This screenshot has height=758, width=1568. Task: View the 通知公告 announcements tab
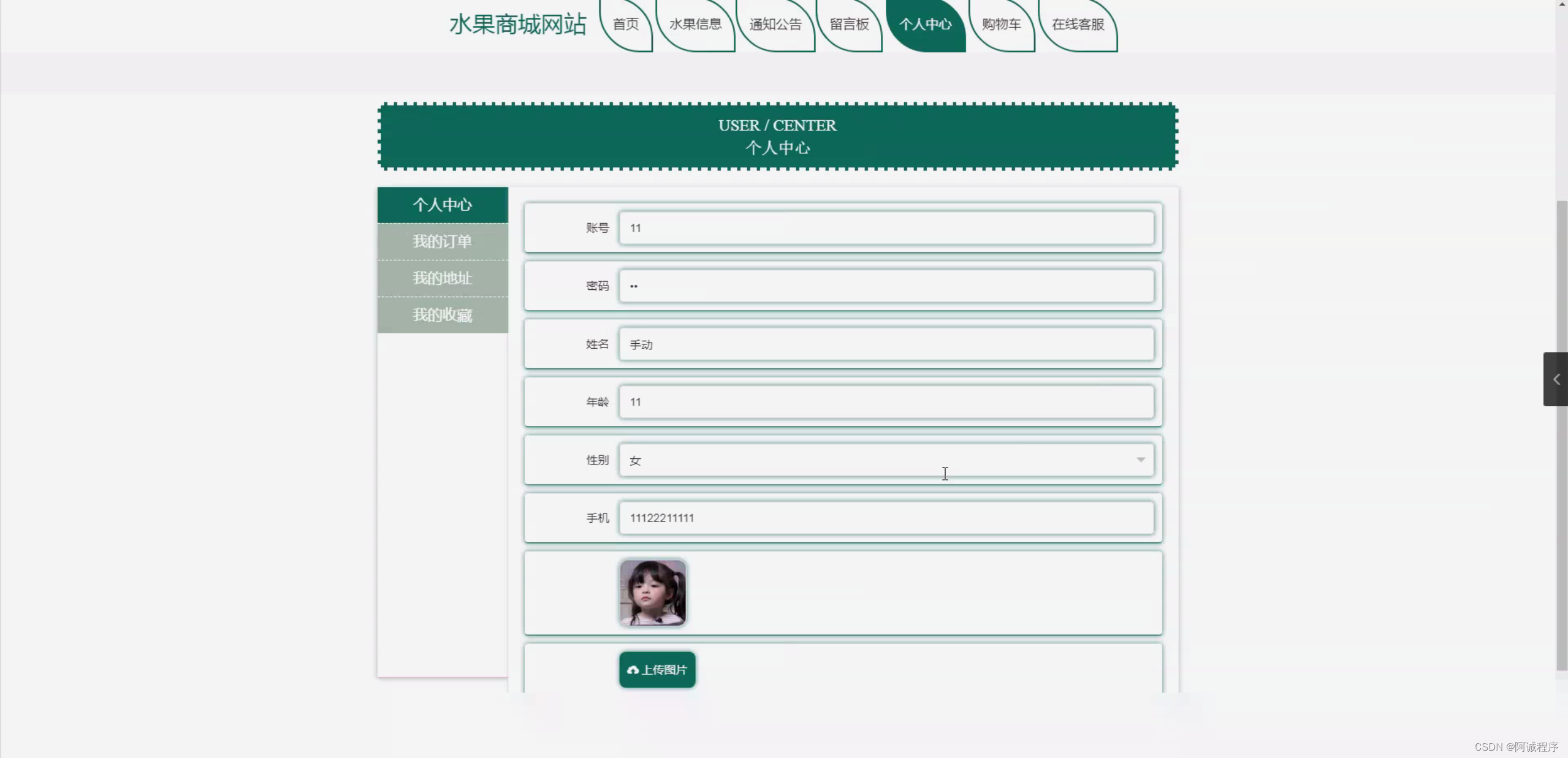point(775,25)
